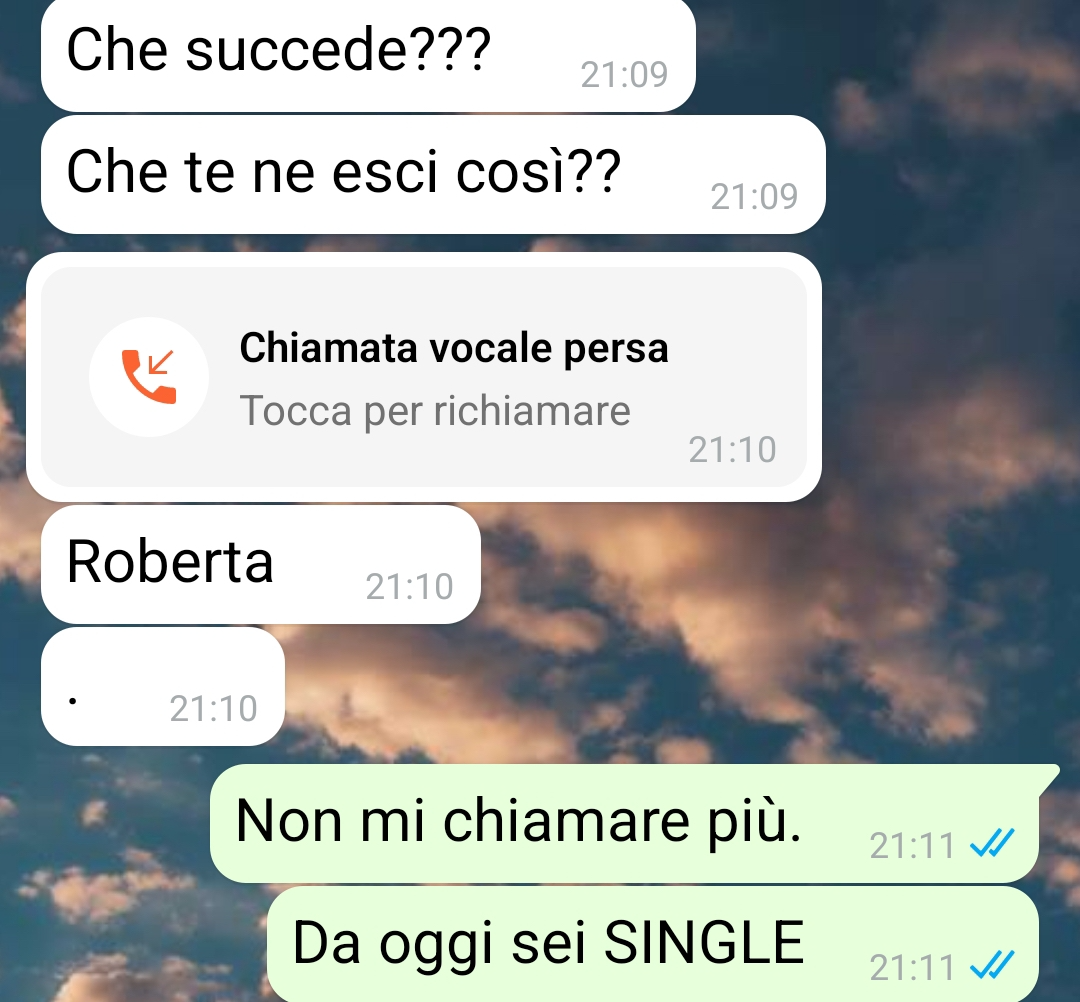Tap the blue read ticks on 'Da oggi sei SINGLE'
Viewport: 1080px width, 1002px height.
[x=993, y=965]
